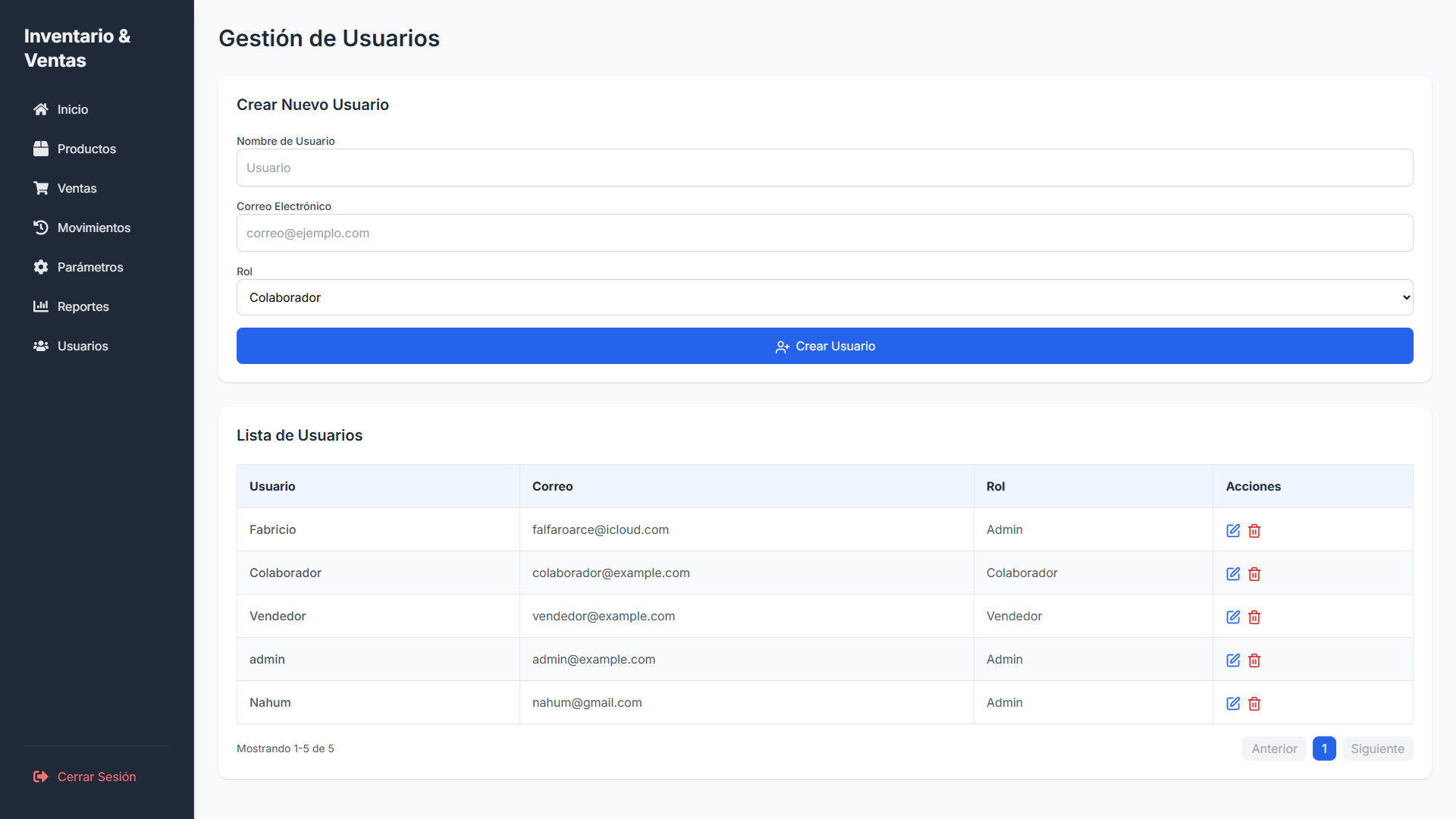Viewport: 1456px width, 819px height.
Task: Click the Usuarios people icon
Action: [x=41, y=346]
